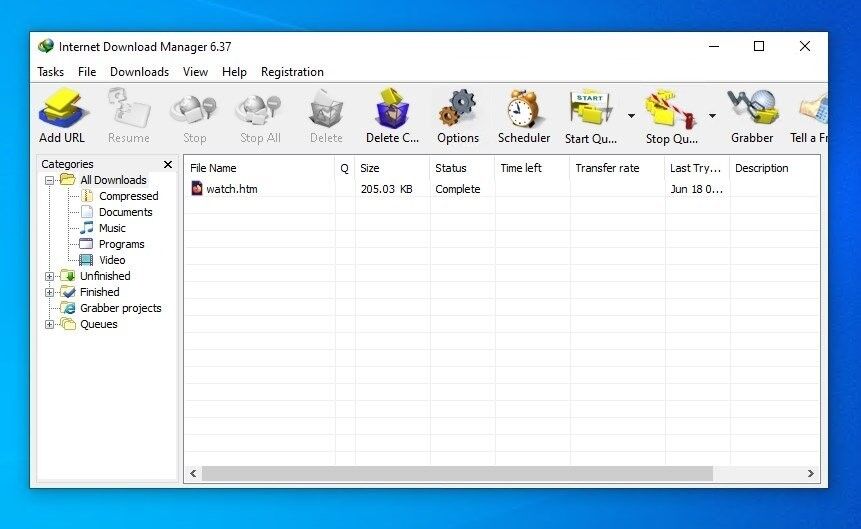
Task: Expand the Unfinished category node
Action: (x=49, y=276)
